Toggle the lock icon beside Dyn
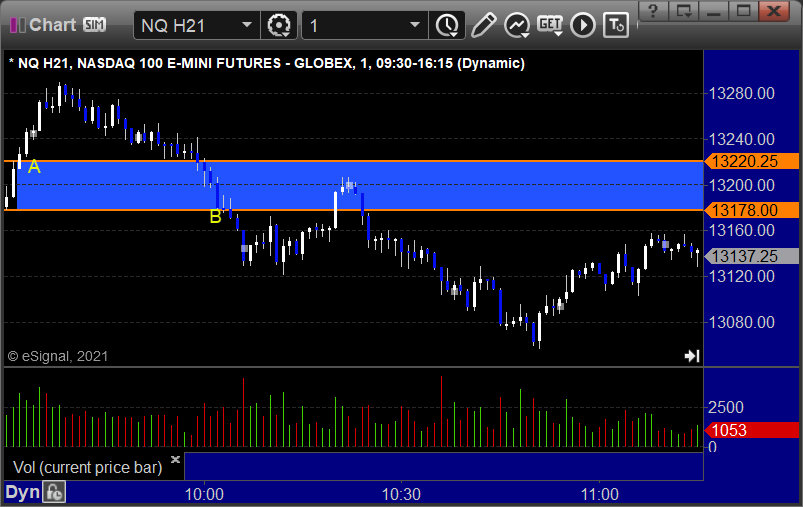This screenshot has height=507, width=803. coord(54,492)
